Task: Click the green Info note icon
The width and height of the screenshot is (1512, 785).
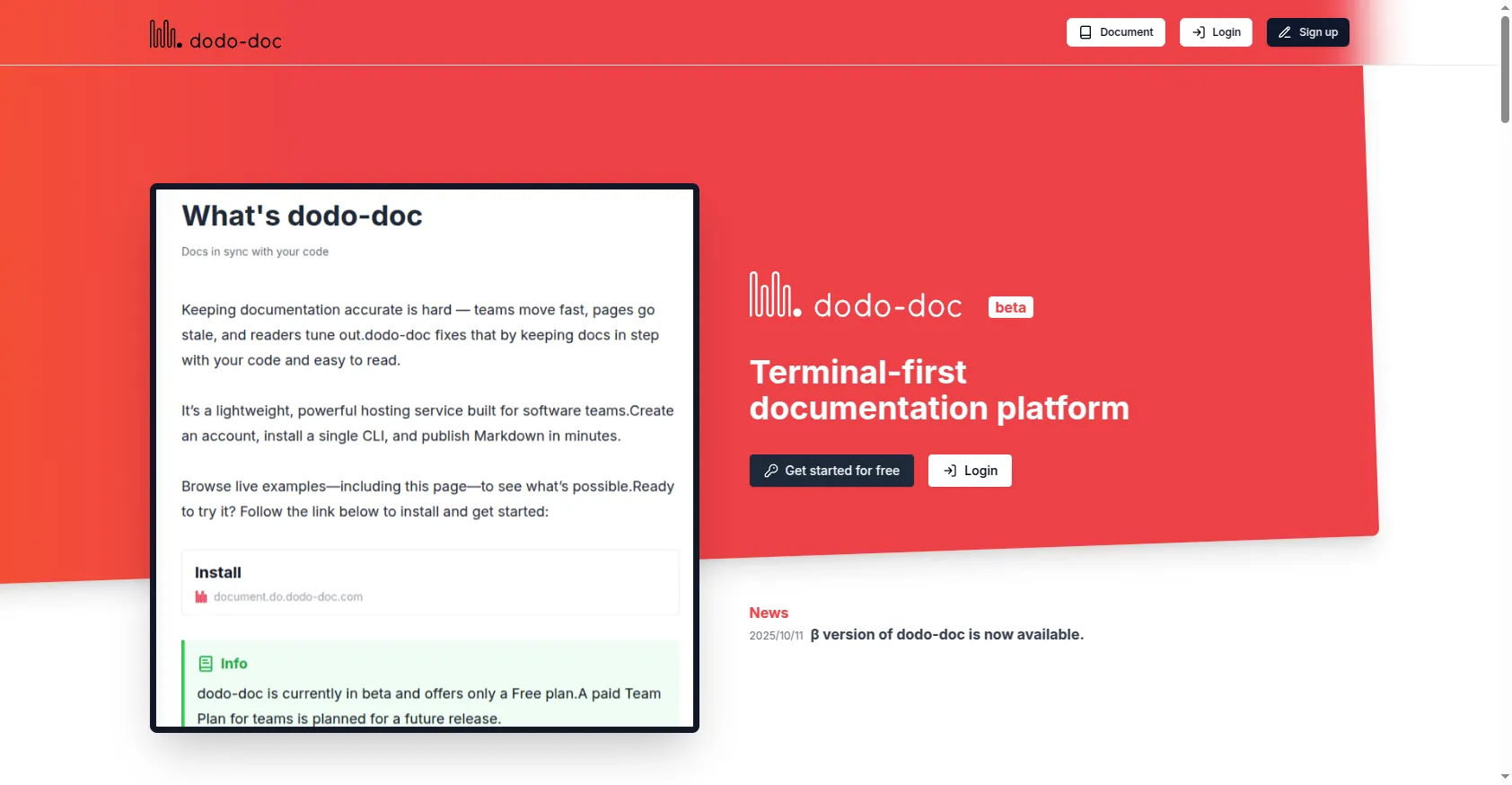Action: (206, 664)
